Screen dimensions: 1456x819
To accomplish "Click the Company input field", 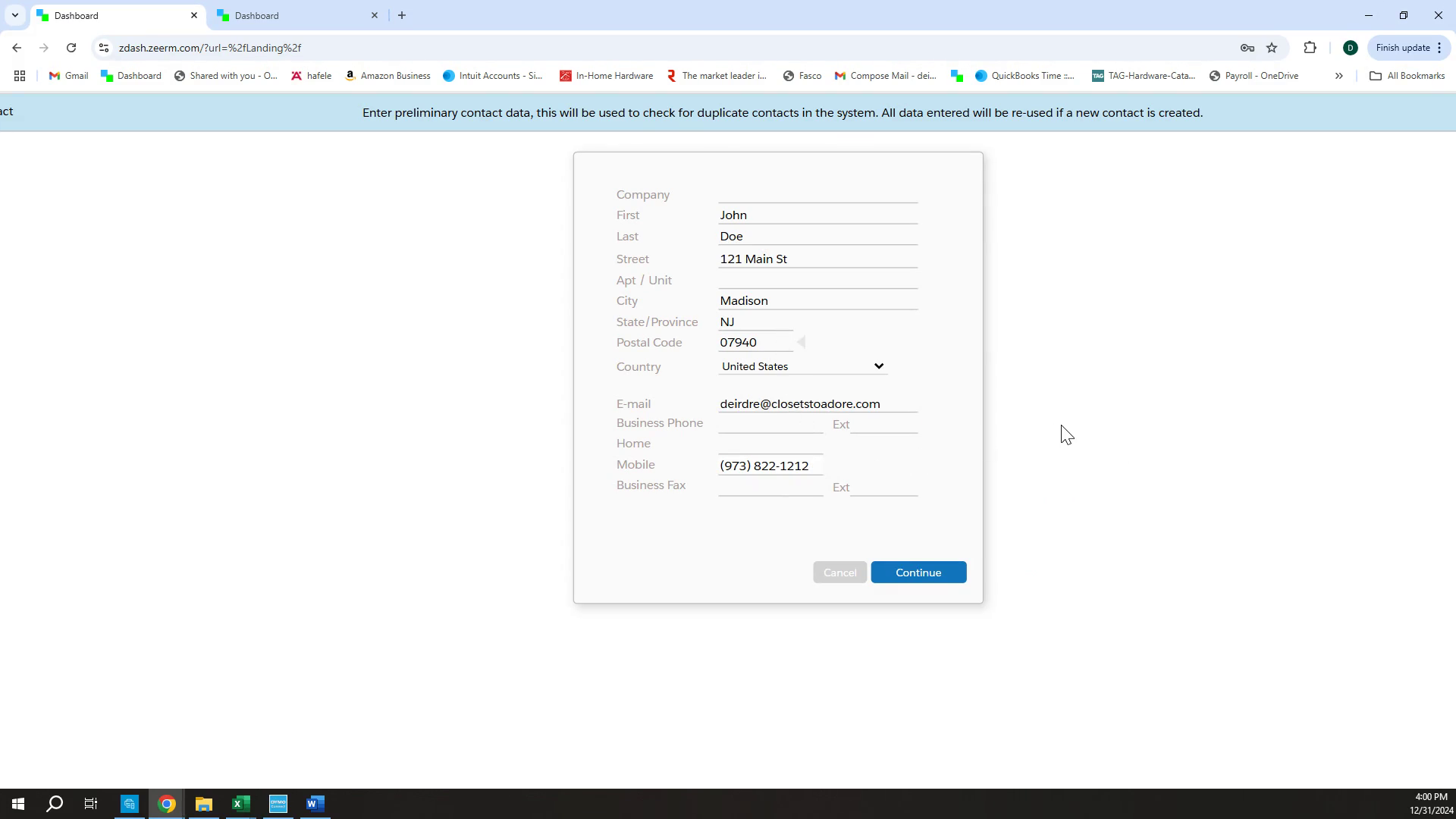I will point(817,194).
